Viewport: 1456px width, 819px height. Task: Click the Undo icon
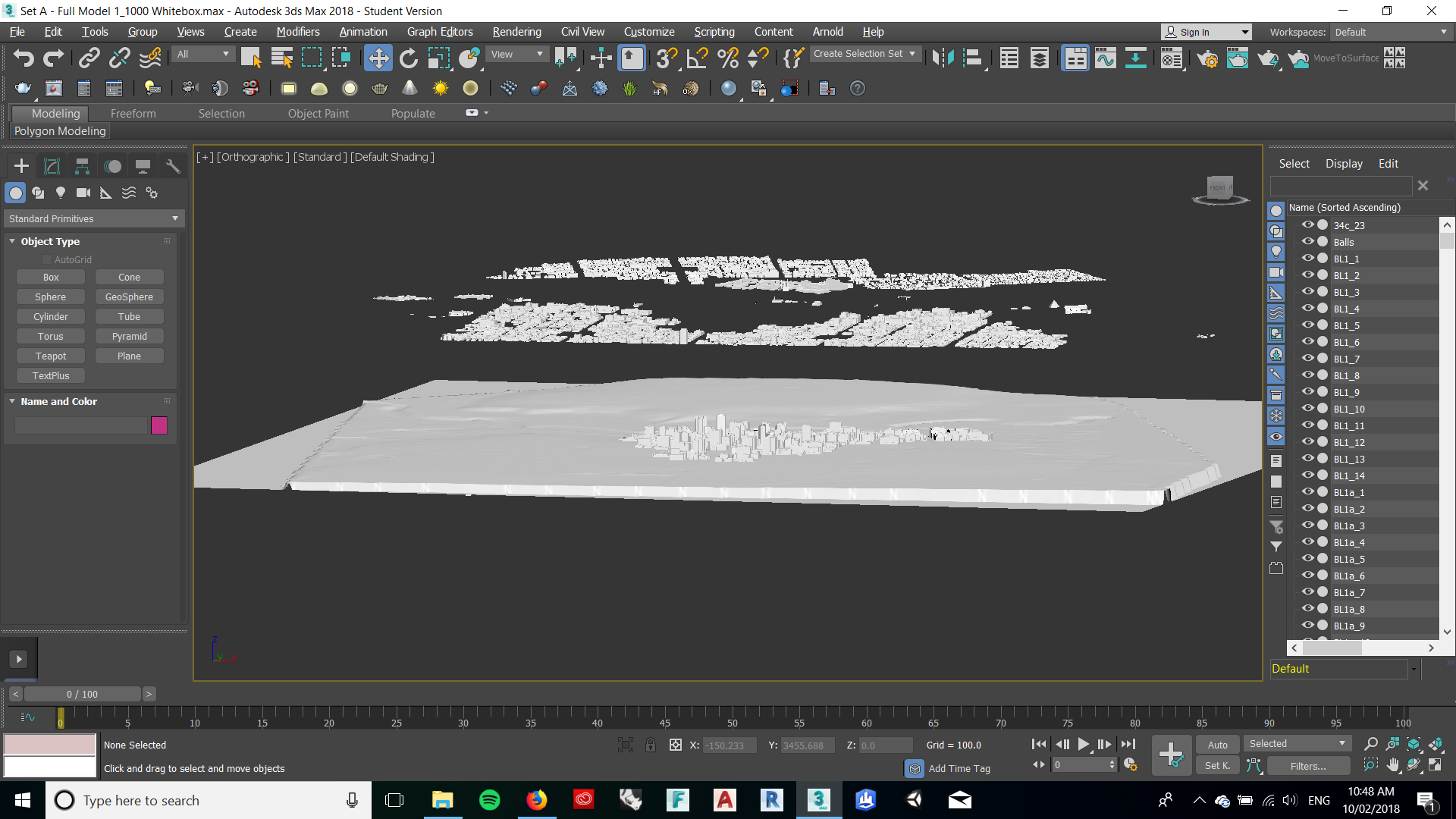(x=23, y=58)
